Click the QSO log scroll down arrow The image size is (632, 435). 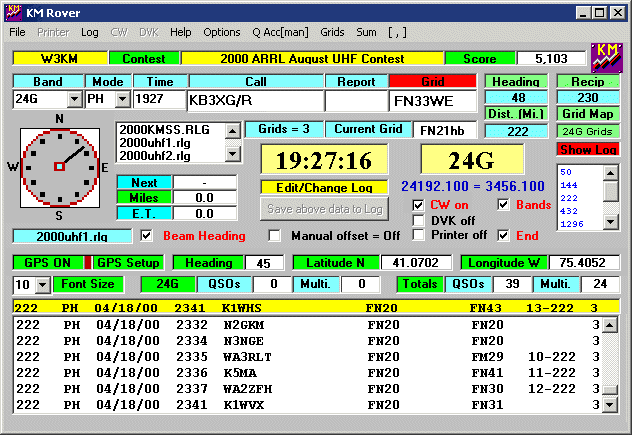610,404
